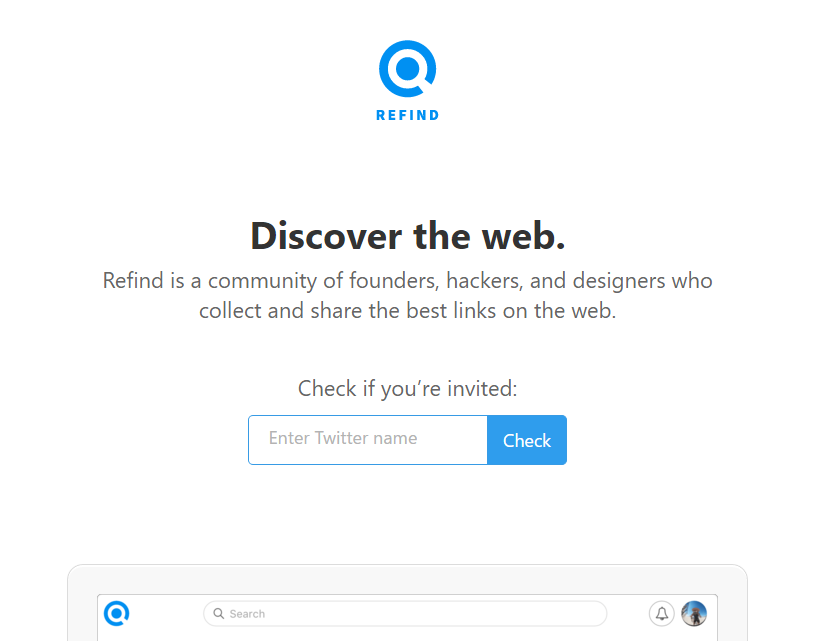
Task: Click the Search field in app preview
Action: pos(405,613)
